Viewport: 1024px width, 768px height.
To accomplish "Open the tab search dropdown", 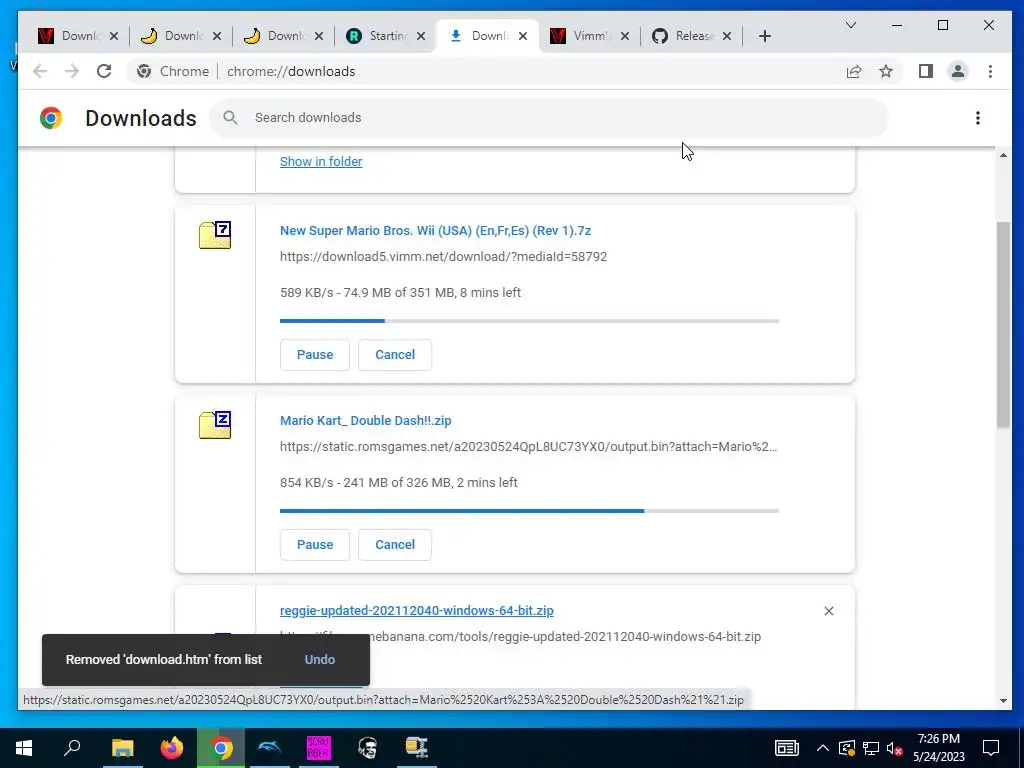I will [850, 25].
